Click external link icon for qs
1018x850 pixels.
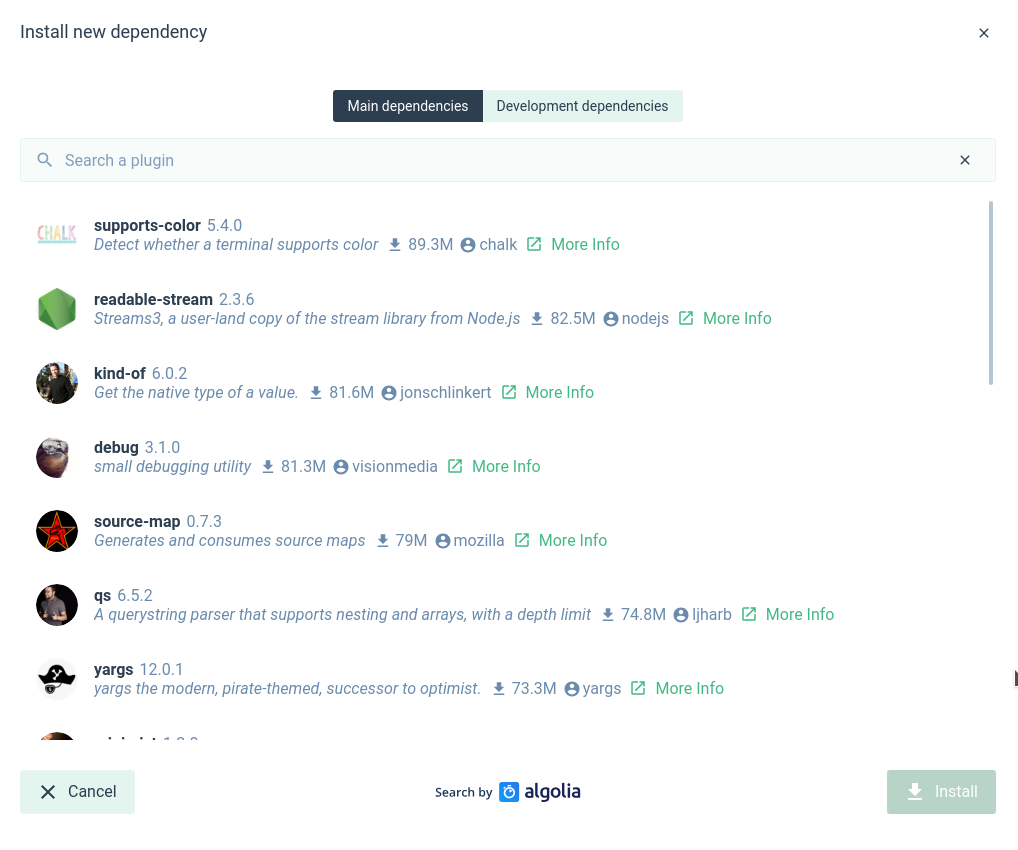tap(749, 614)
